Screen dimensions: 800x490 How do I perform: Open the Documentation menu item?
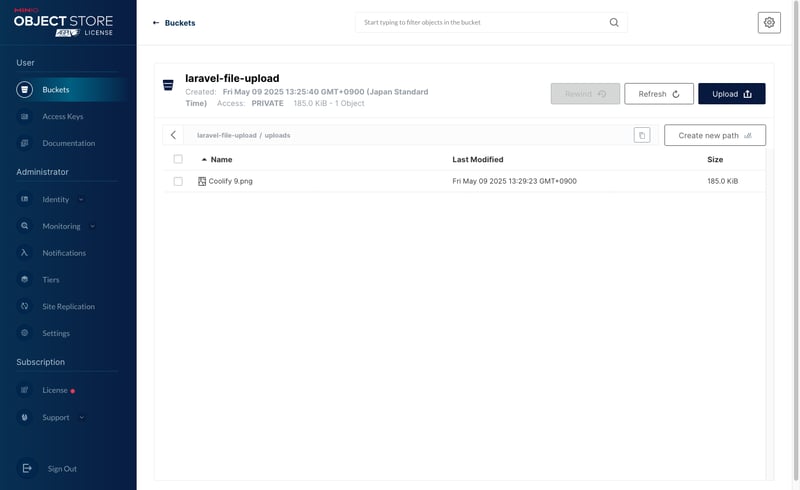(68, 143)
